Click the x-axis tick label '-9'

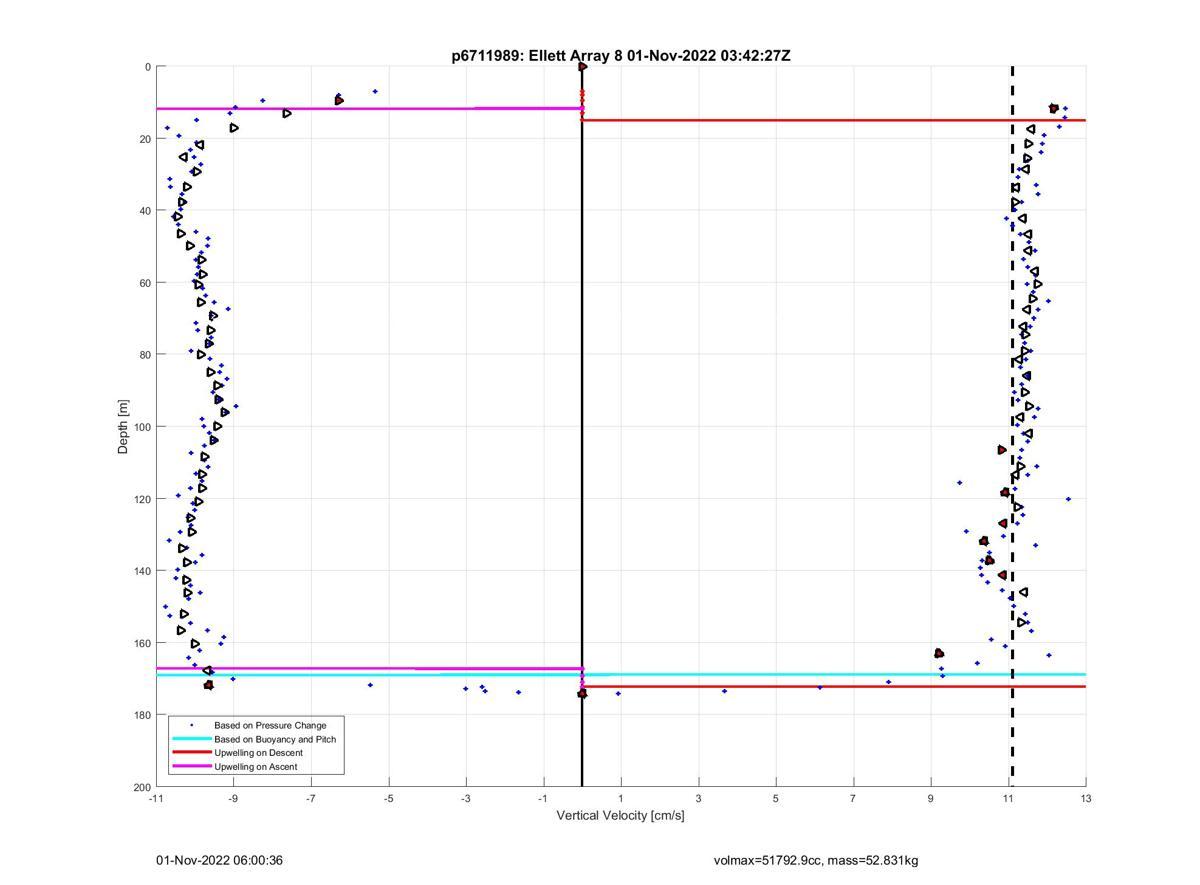tap(233, 799)
